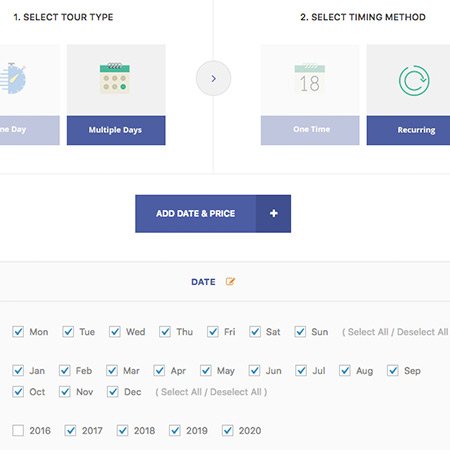Click the orange edit icon beside DATE
The image size is (450, 450).
click(x=230, y=282)
